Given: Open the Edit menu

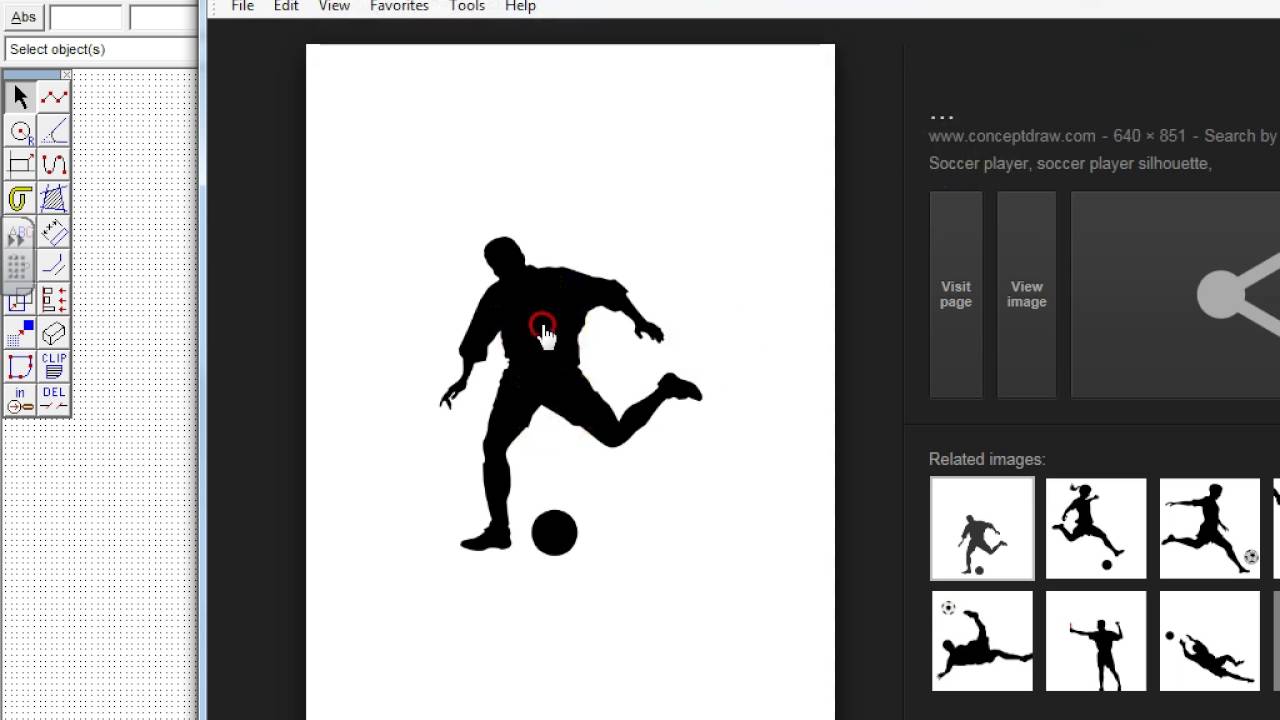Looking at the screenshot, I should [286, 6].
